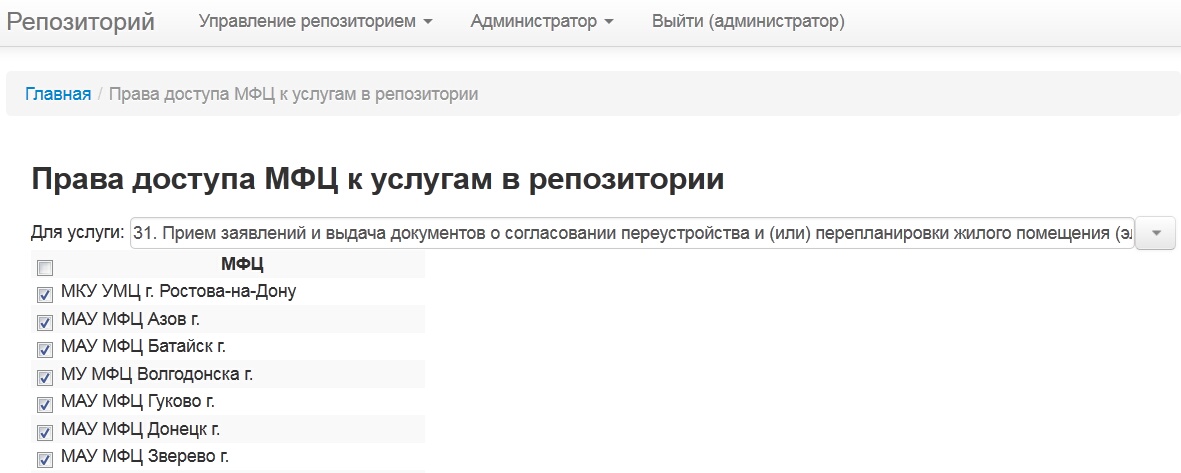Screen dimensions: 1181x473
Task: Open the Управление репозиторием menu
Action: click(315, 21)
